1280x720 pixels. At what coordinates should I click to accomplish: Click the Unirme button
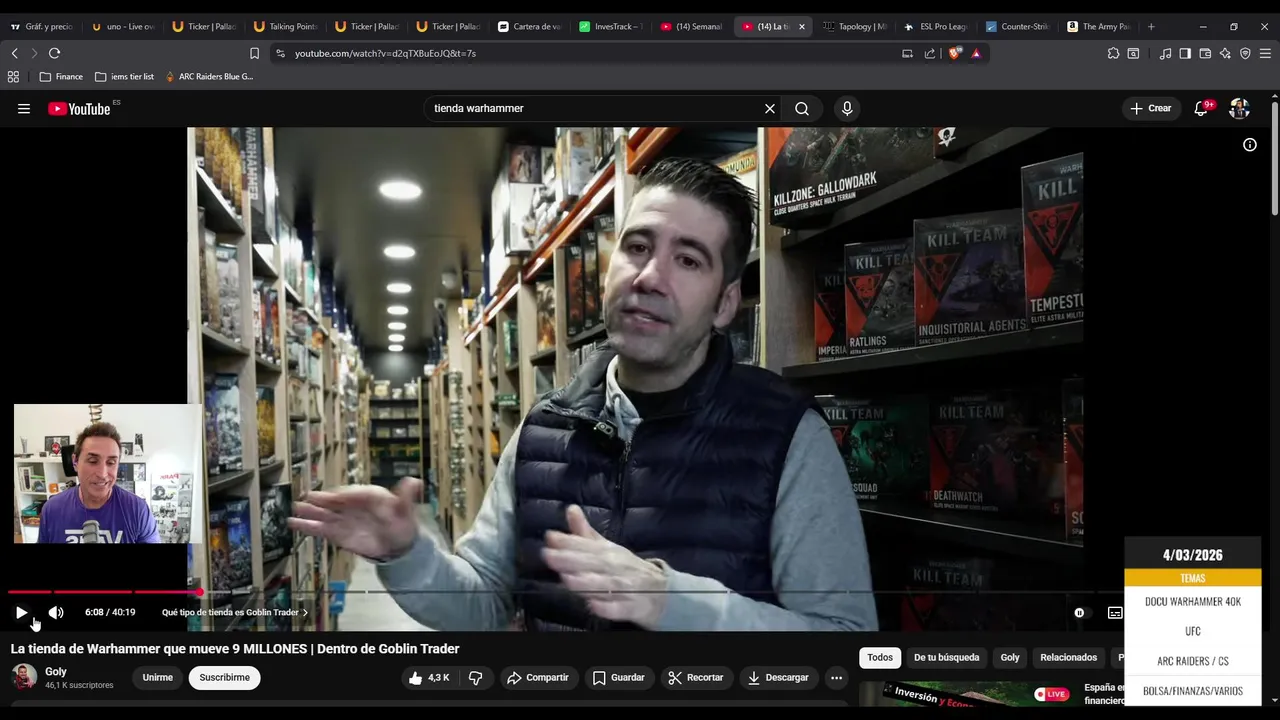coord(157,677)
